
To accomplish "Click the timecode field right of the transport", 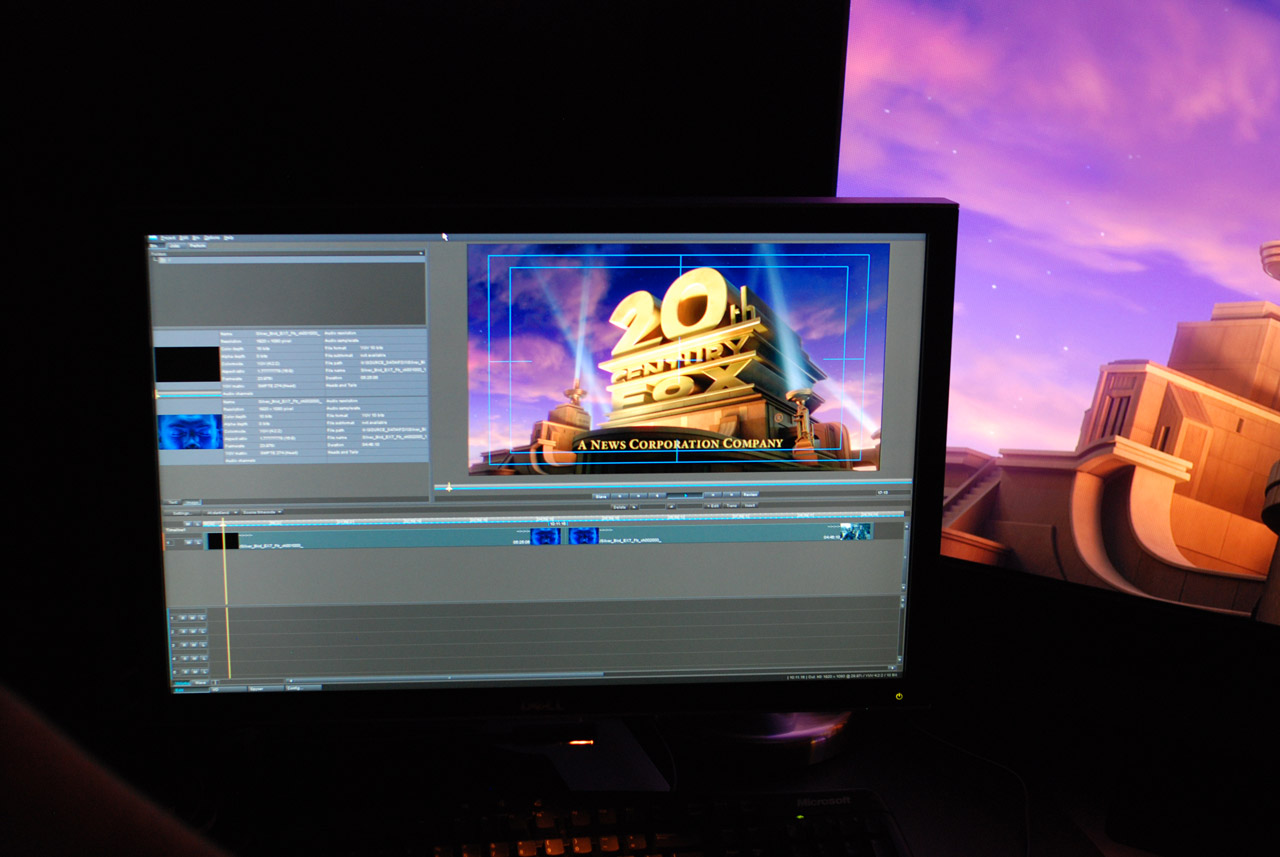I will pyautogui.click(x=893, y=492).
